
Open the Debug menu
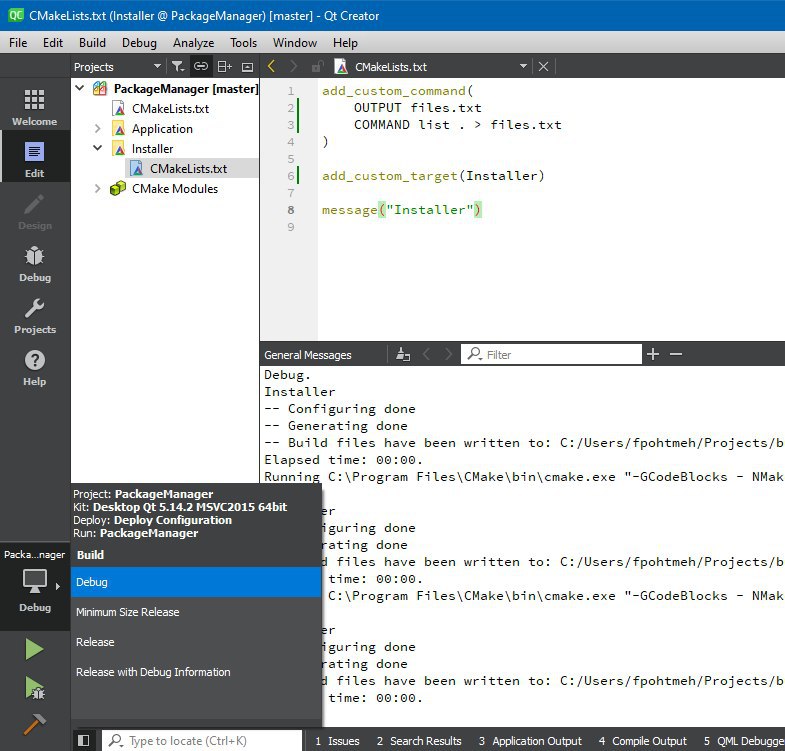tap(139, 43)
